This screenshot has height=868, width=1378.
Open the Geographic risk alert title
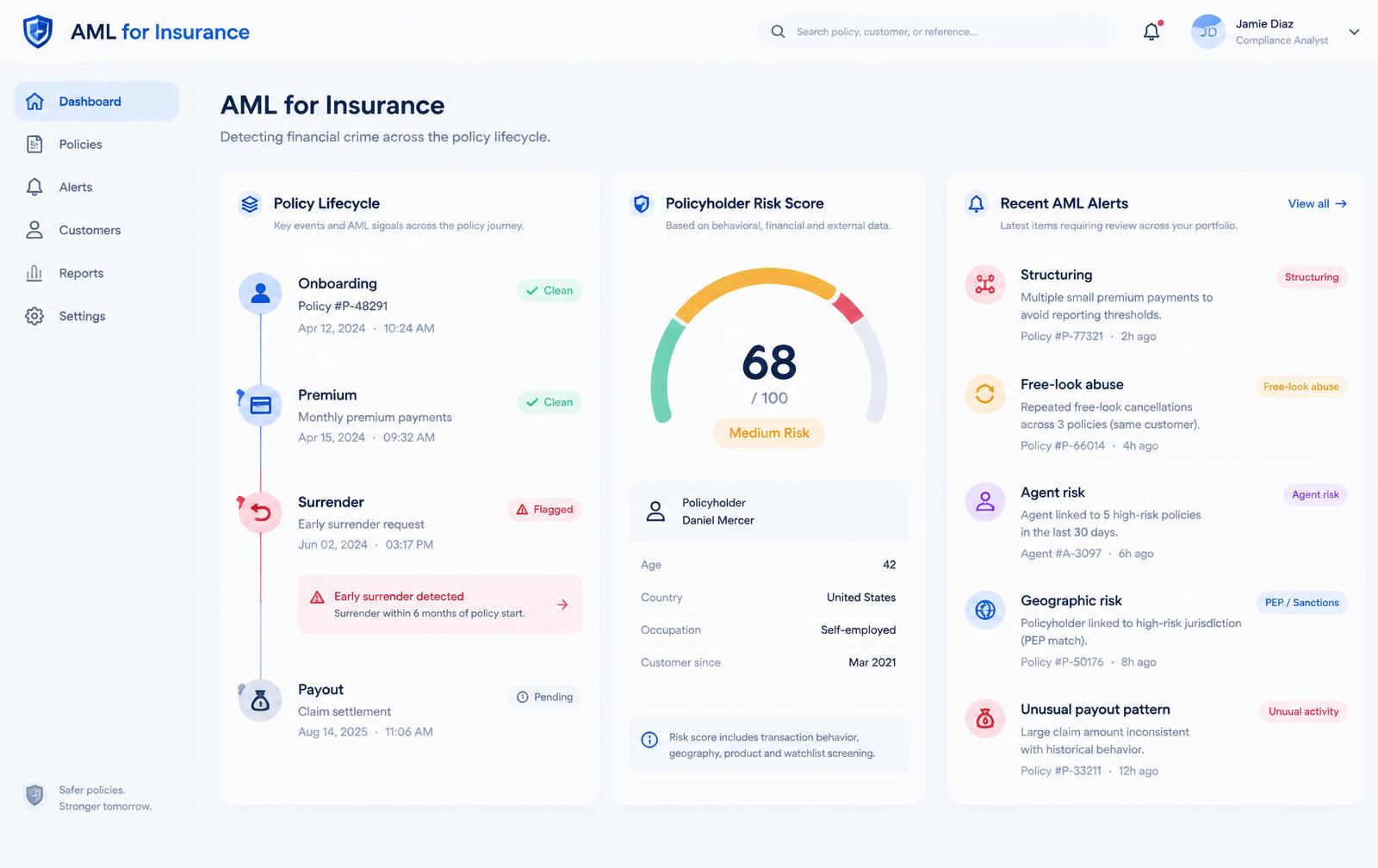point(1071,601)
